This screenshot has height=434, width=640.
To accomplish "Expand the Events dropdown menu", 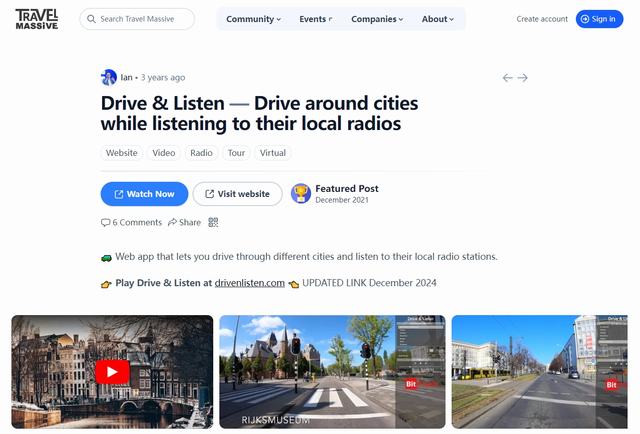I will tap(316, 19).
